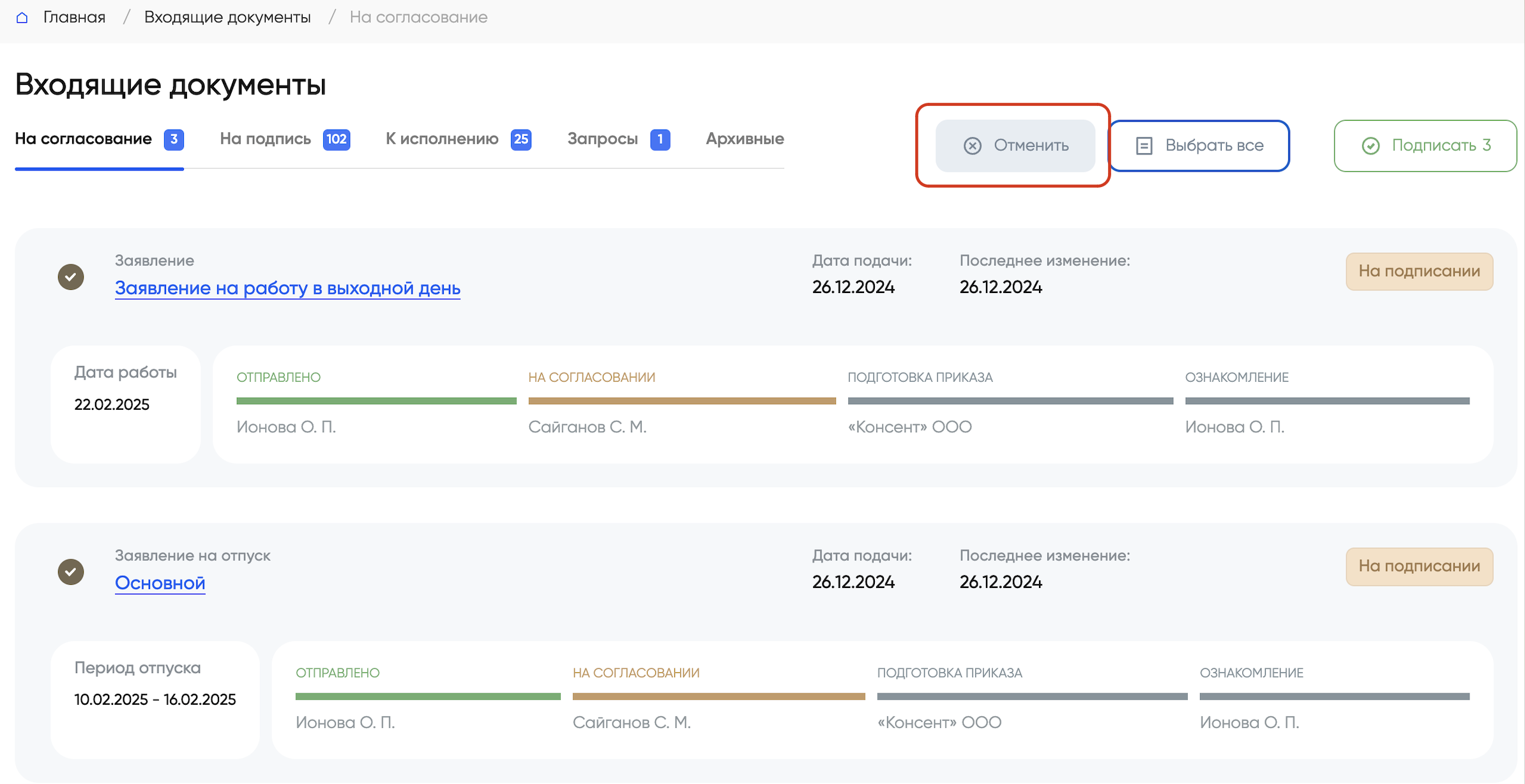The image size is (1525, 784).
Task: Open the Запросы tab
Action: (602, 139)
